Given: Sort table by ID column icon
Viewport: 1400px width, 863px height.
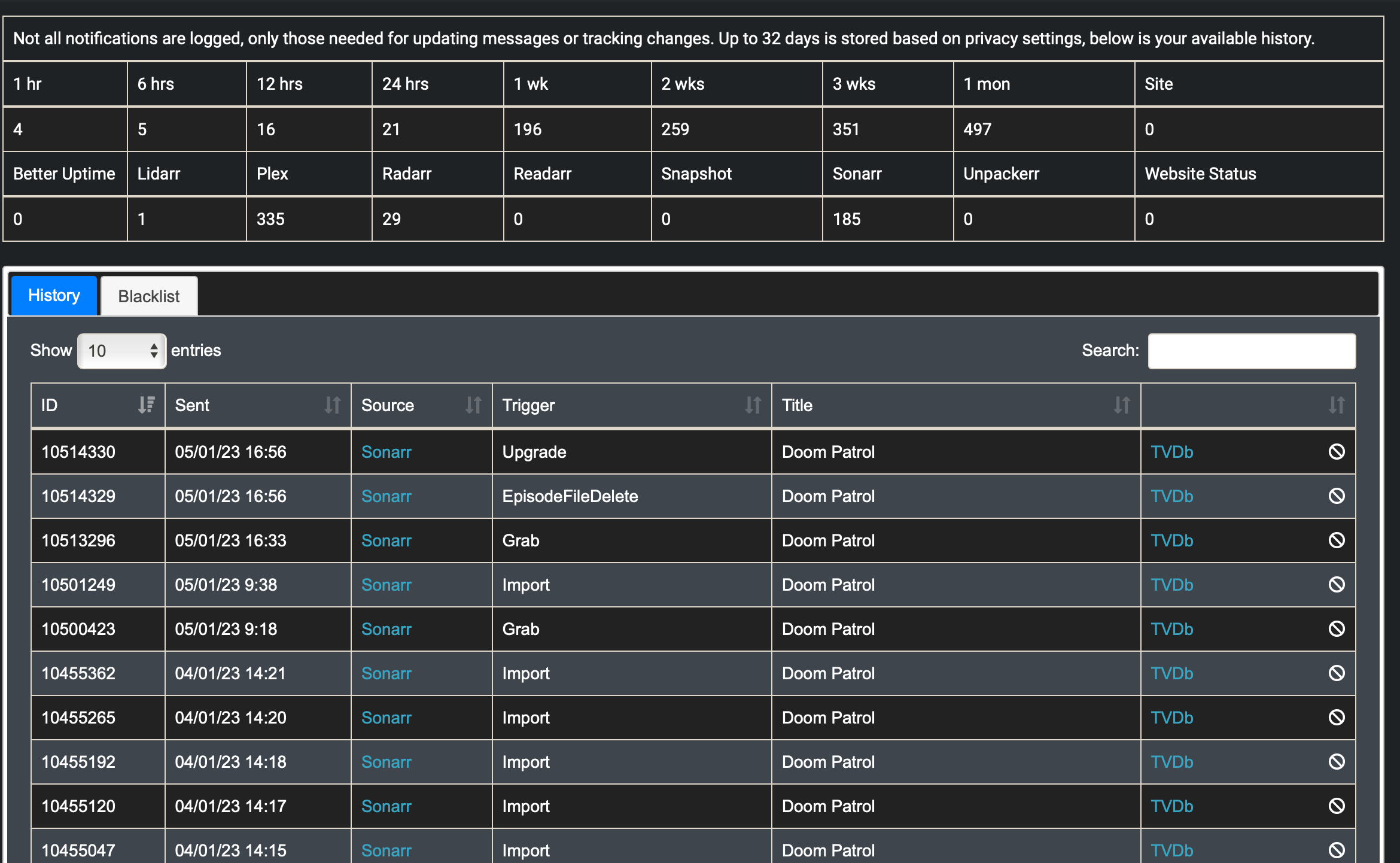Looking at the screenshot, I should [x=146, y=405].
